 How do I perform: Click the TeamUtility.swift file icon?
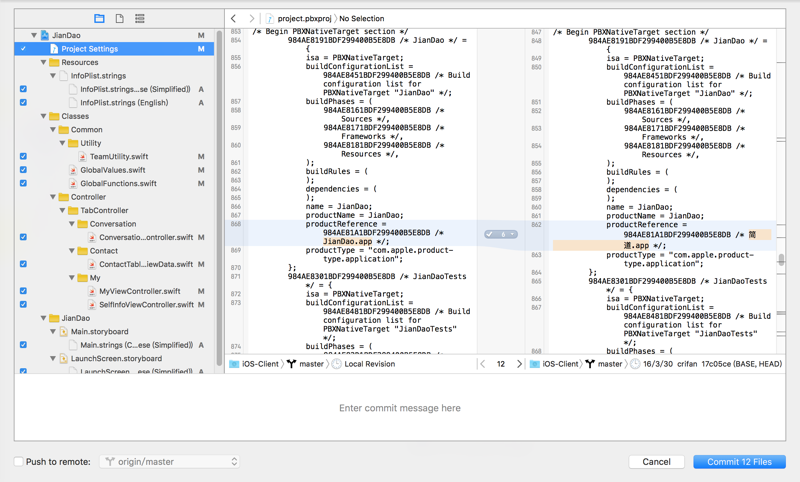coord(83,157)
